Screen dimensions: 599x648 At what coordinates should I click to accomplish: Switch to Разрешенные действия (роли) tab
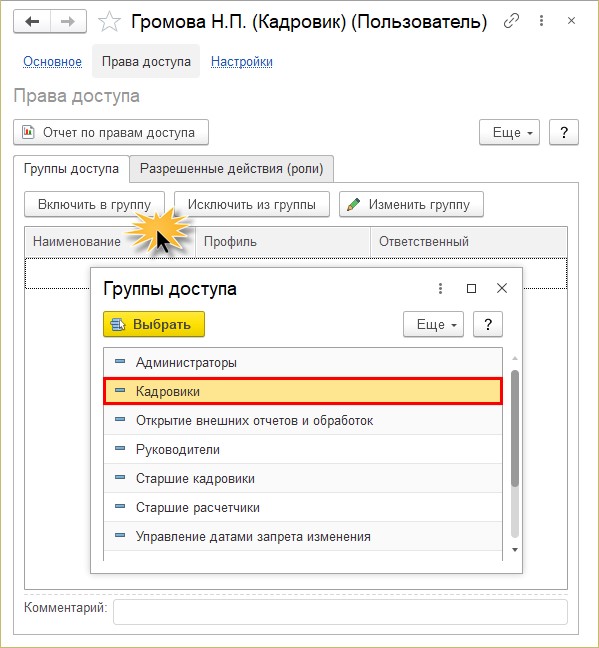[x=231, y=169]
